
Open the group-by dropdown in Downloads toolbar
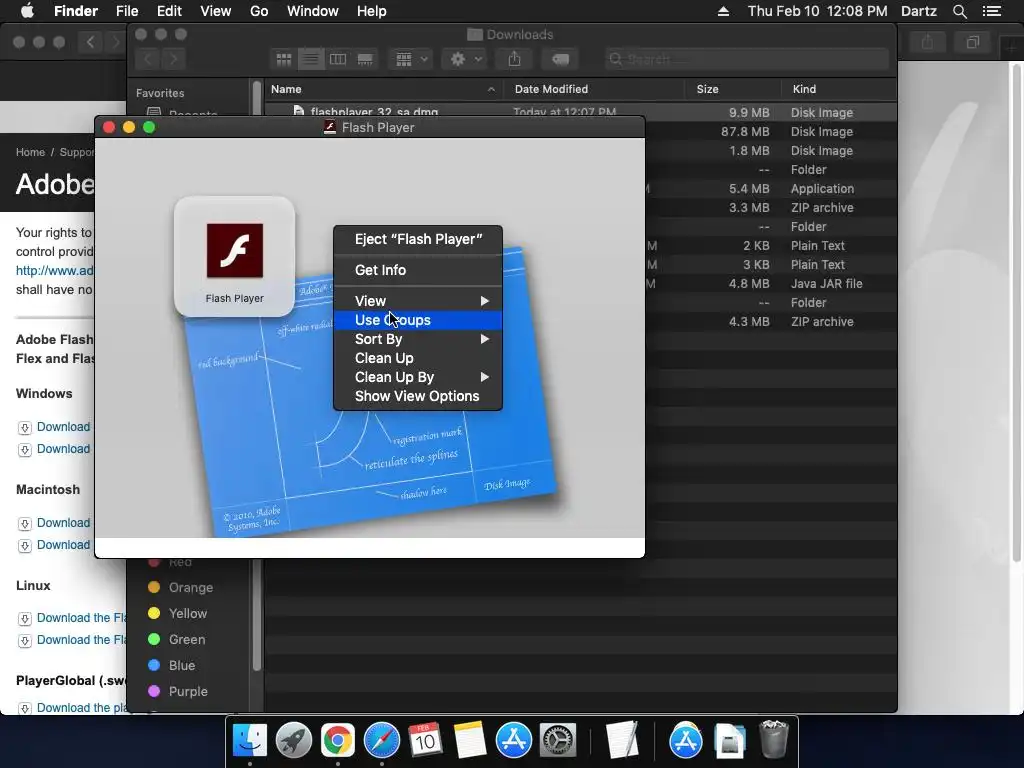coord(411,59)
